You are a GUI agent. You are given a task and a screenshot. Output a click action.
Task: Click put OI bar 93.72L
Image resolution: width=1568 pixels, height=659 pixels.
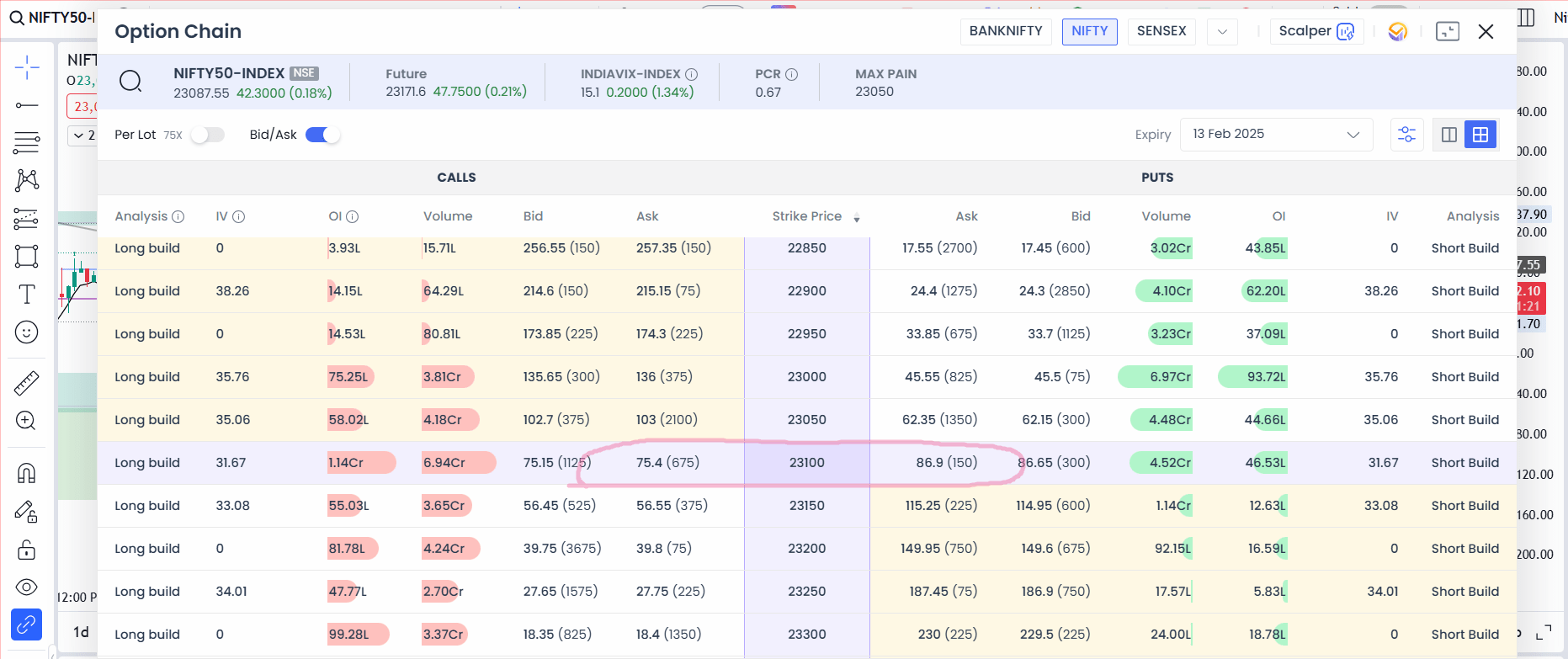click(1252, 377)
